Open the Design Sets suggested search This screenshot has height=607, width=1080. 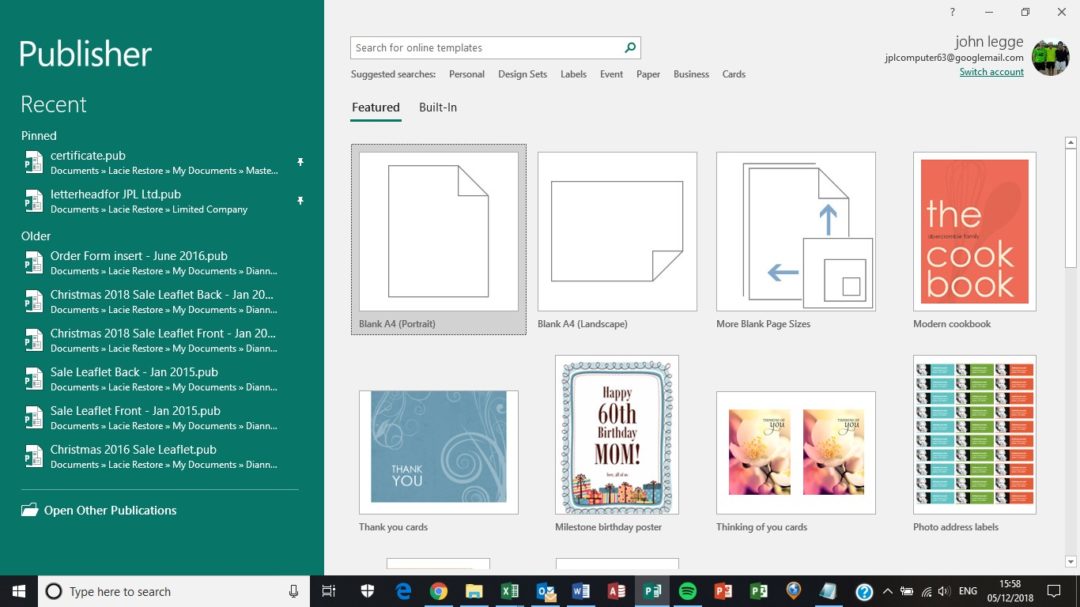click(522, 74)
